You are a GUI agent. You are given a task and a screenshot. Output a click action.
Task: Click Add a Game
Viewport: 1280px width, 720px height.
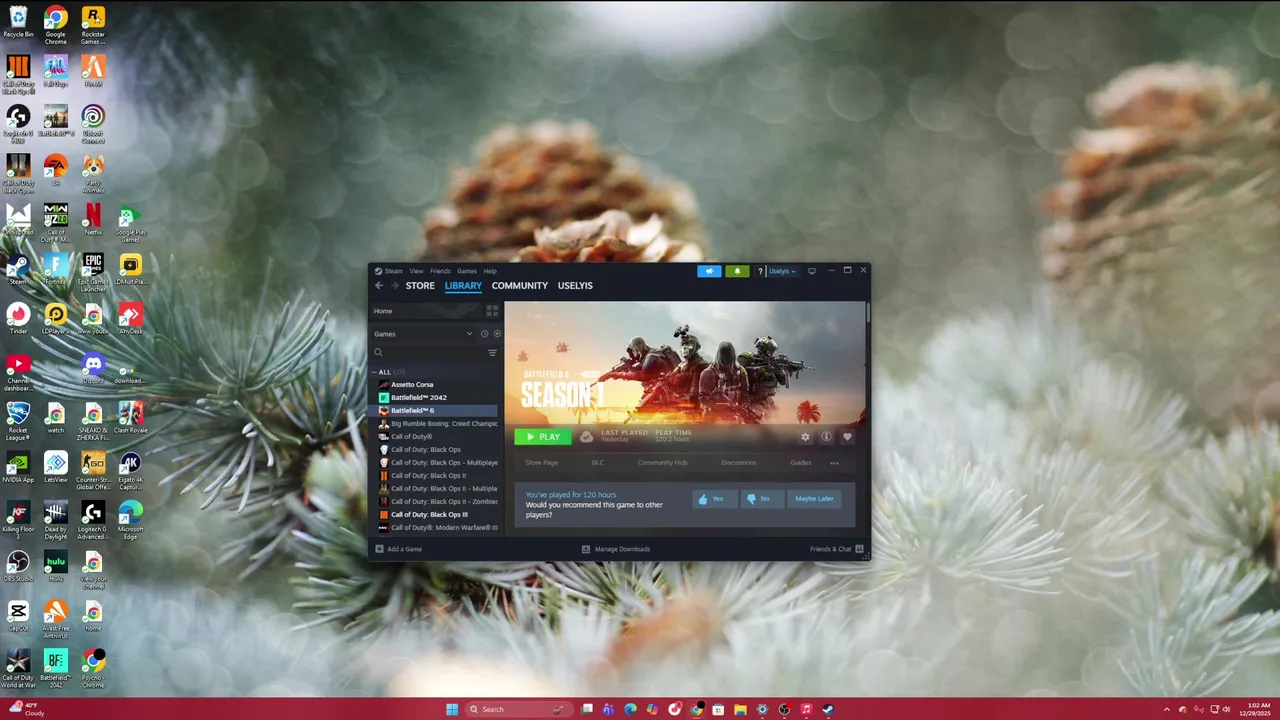pos(398,549)
